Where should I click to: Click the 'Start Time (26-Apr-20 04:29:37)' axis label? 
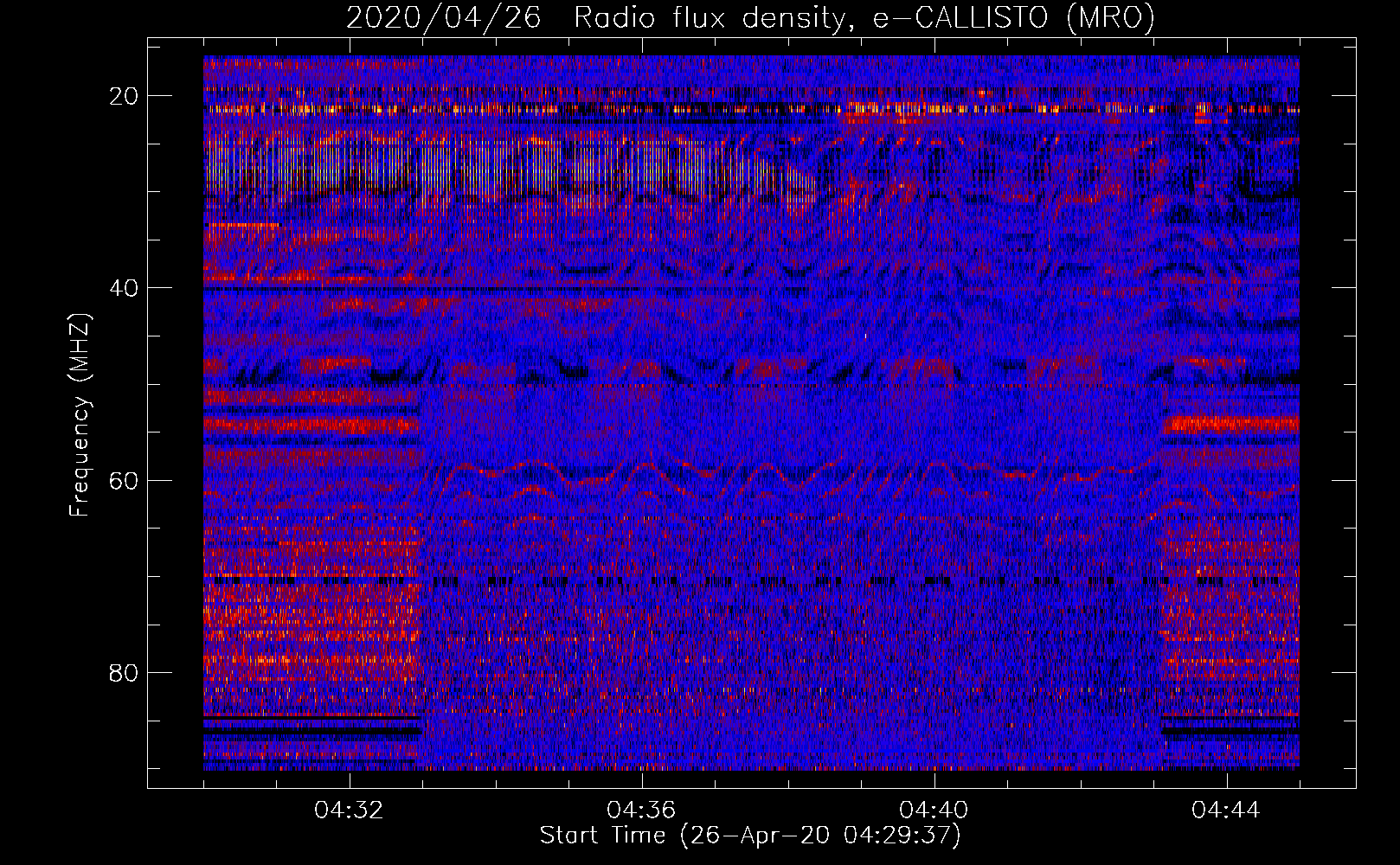(750, 836)
